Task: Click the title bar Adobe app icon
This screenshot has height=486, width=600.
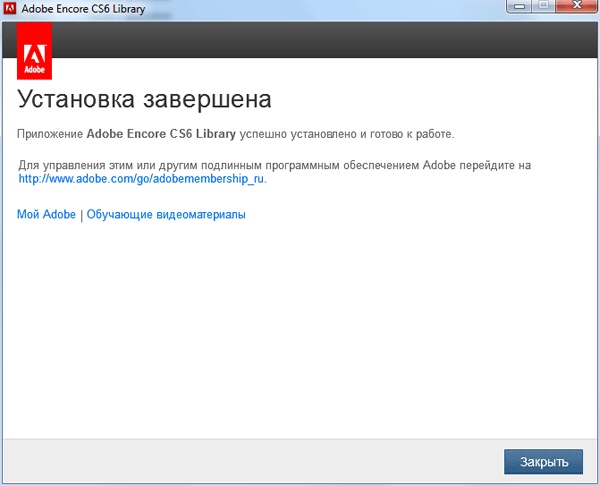Action: click(10, 8)
